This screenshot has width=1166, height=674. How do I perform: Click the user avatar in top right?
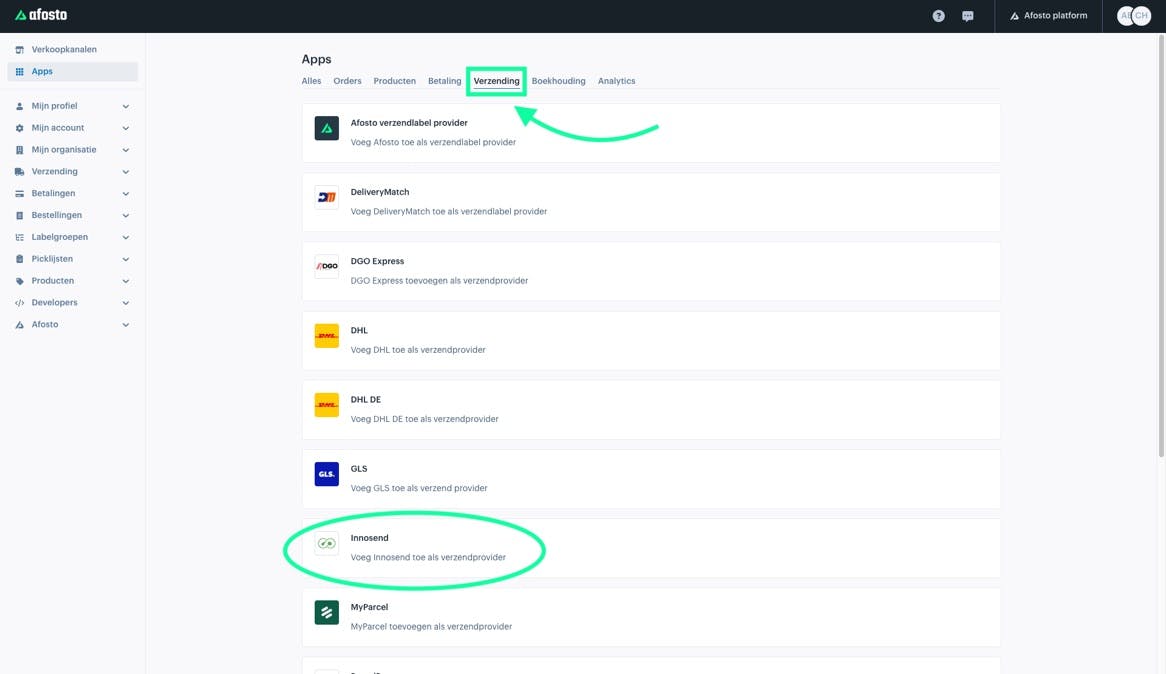click(1134, 16)
